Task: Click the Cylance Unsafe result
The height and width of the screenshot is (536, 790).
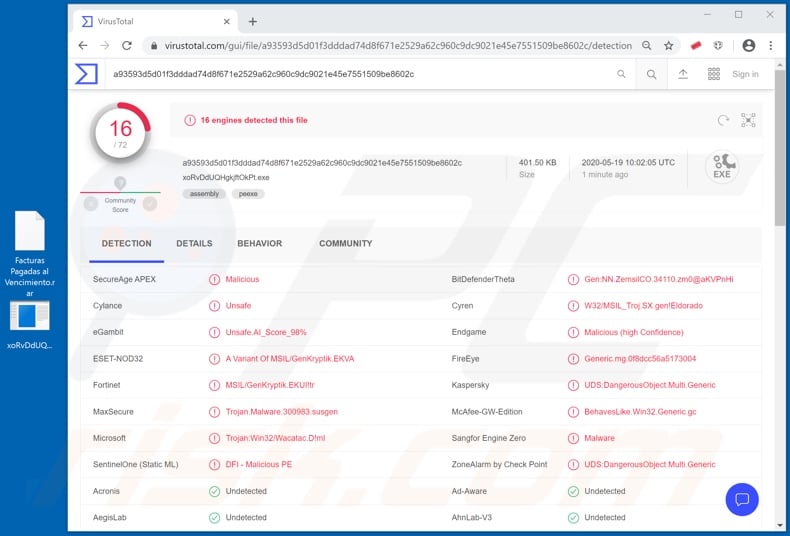Action: click(x=238, y=306)
